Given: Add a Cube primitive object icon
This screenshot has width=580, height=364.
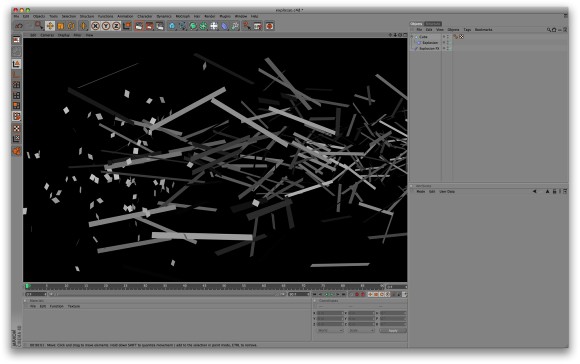Looking at the screenshot, I should [x=172, y=26].
